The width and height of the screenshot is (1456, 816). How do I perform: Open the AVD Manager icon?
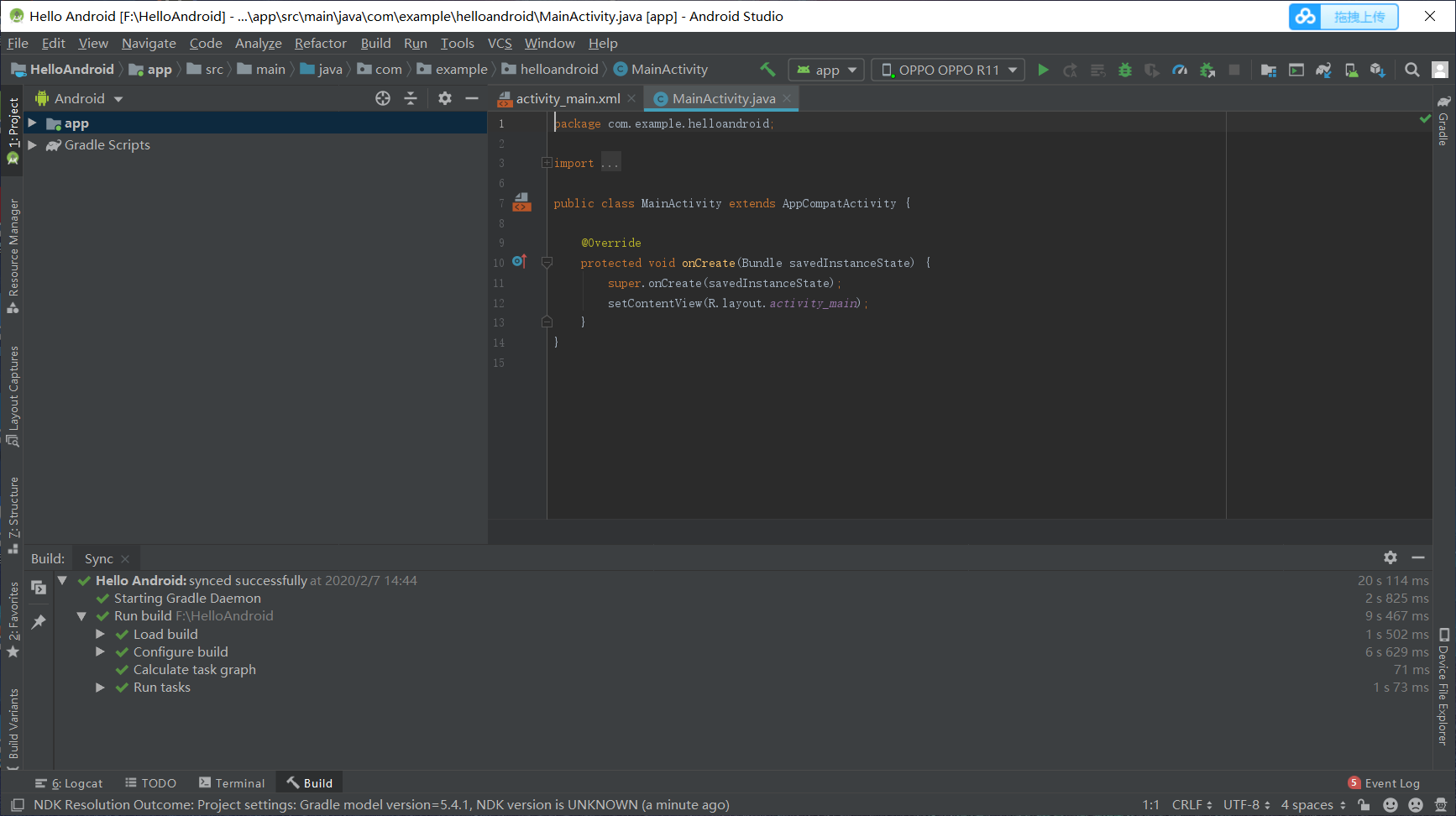(1351, 70)
